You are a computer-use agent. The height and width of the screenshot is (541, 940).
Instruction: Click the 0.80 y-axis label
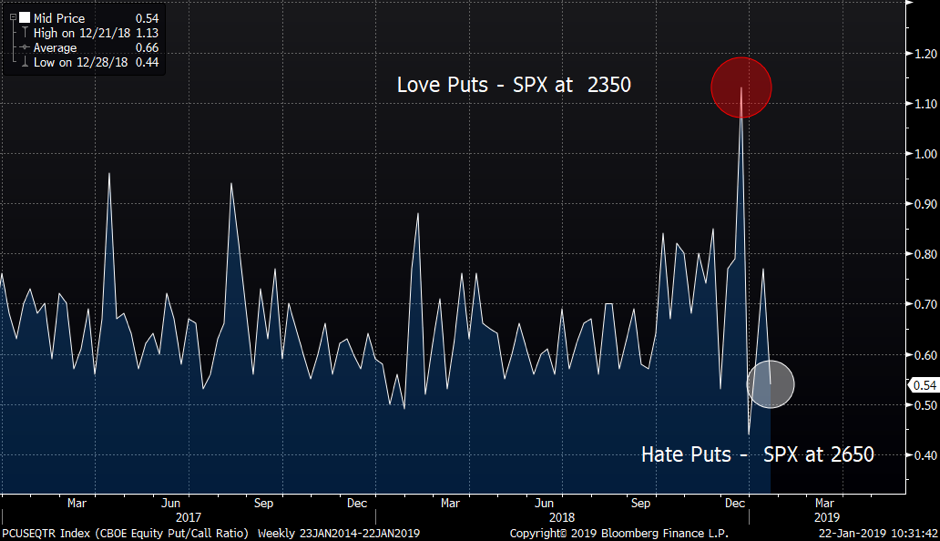coord(926,254)
